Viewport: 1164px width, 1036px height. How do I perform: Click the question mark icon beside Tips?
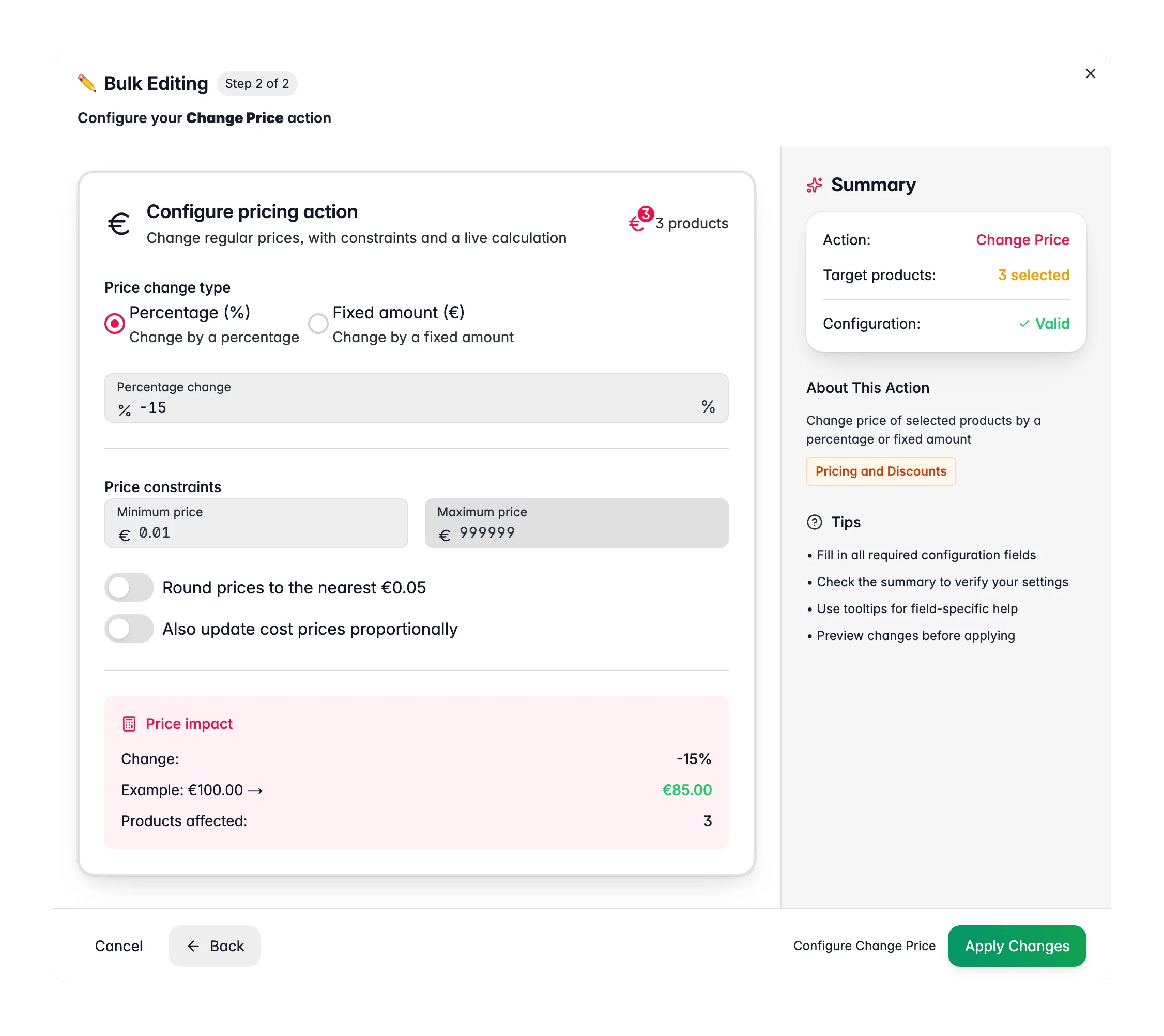815,522
